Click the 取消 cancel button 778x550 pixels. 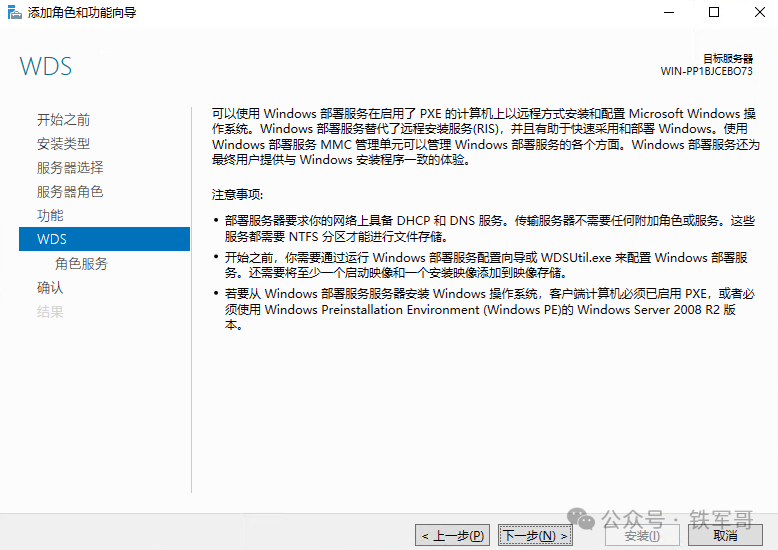[x=725, y=536]
